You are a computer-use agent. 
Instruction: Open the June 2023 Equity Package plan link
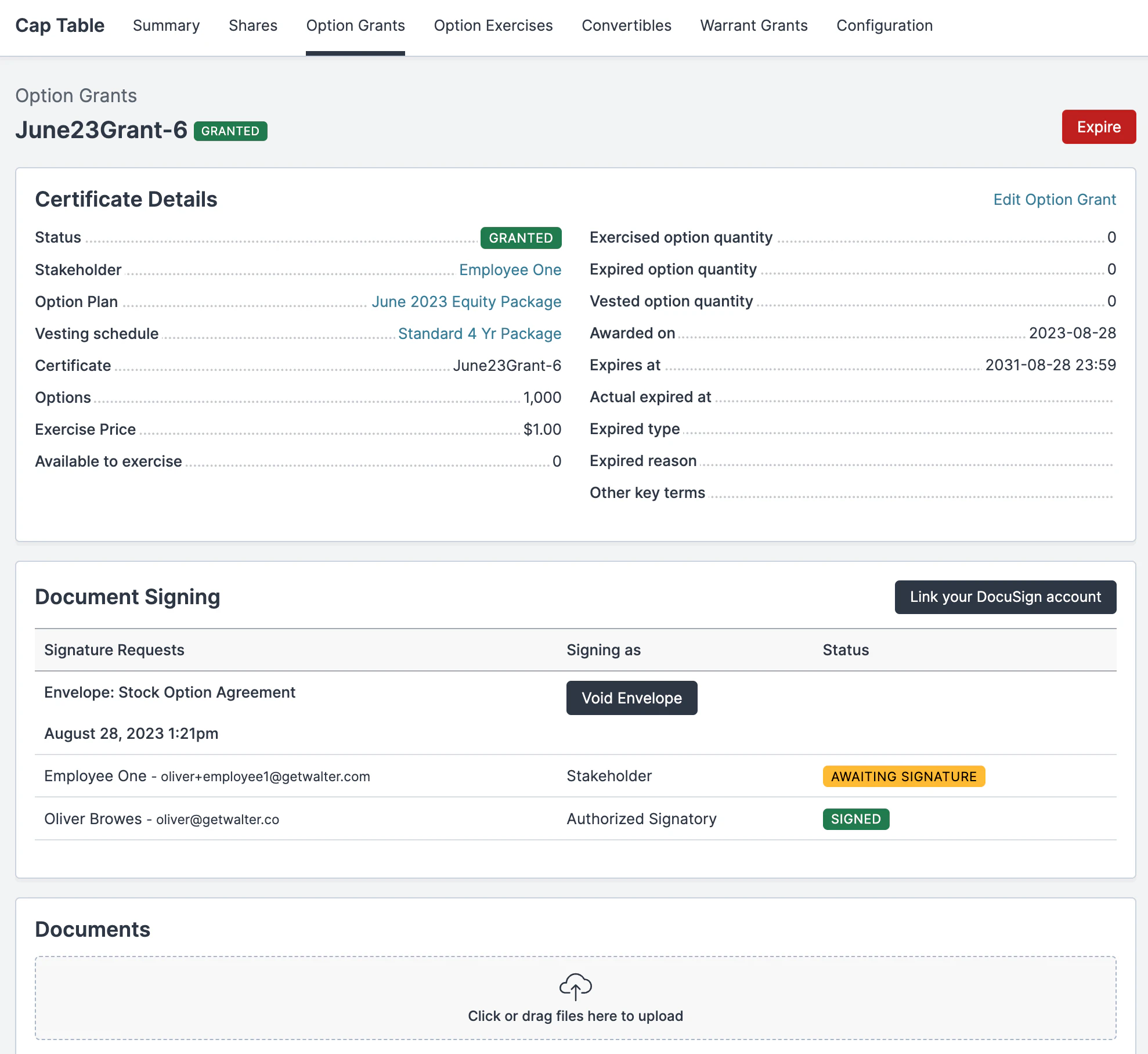click(x=466, y=302)
